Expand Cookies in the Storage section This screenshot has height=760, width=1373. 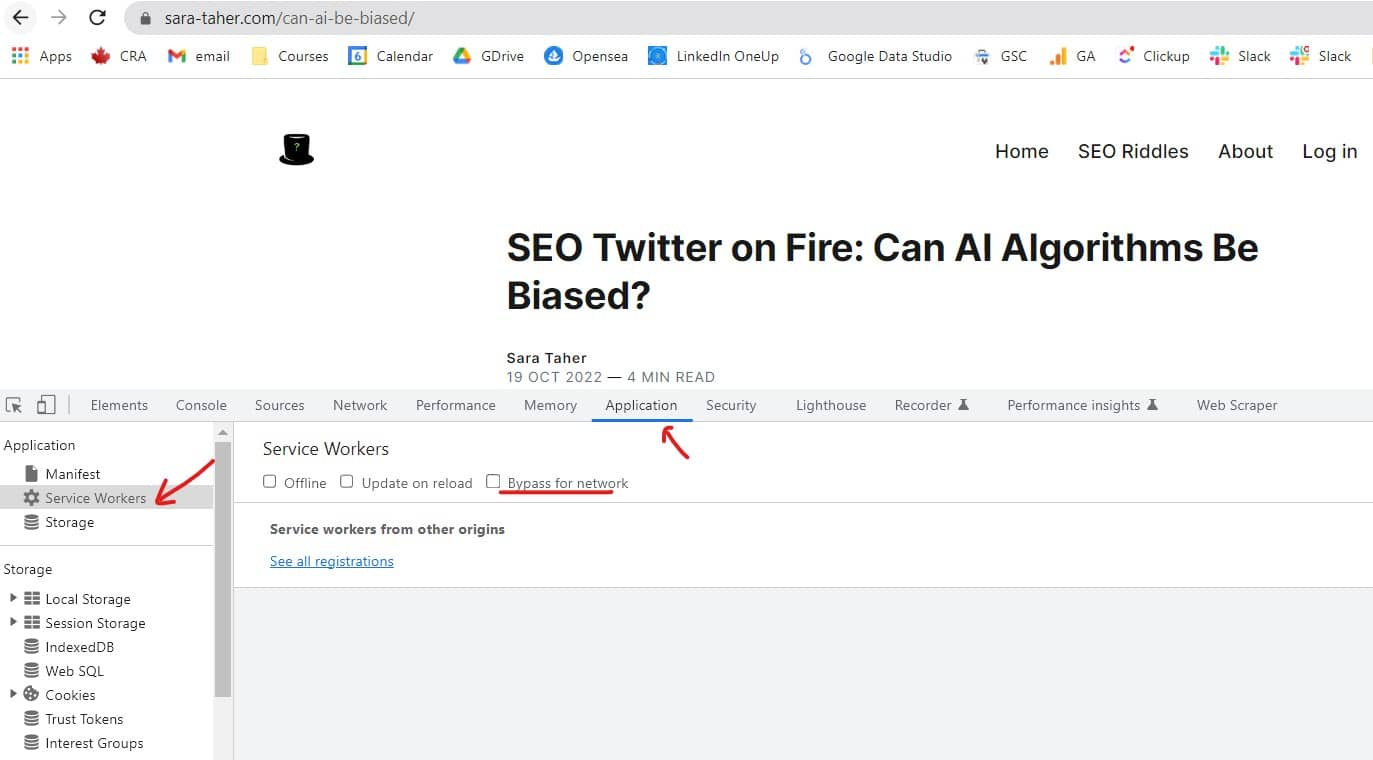(x=12, y=694)
